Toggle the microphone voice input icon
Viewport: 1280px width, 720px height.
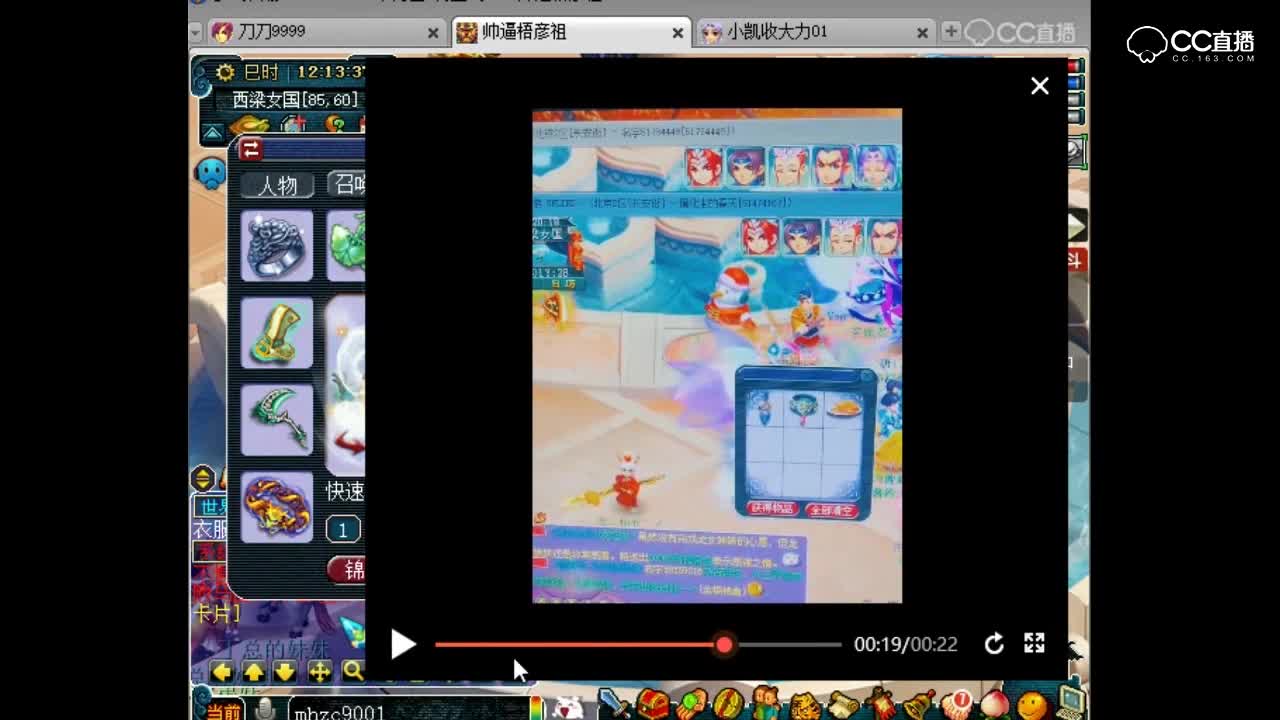pyautogui.click(x=265, y=709)
